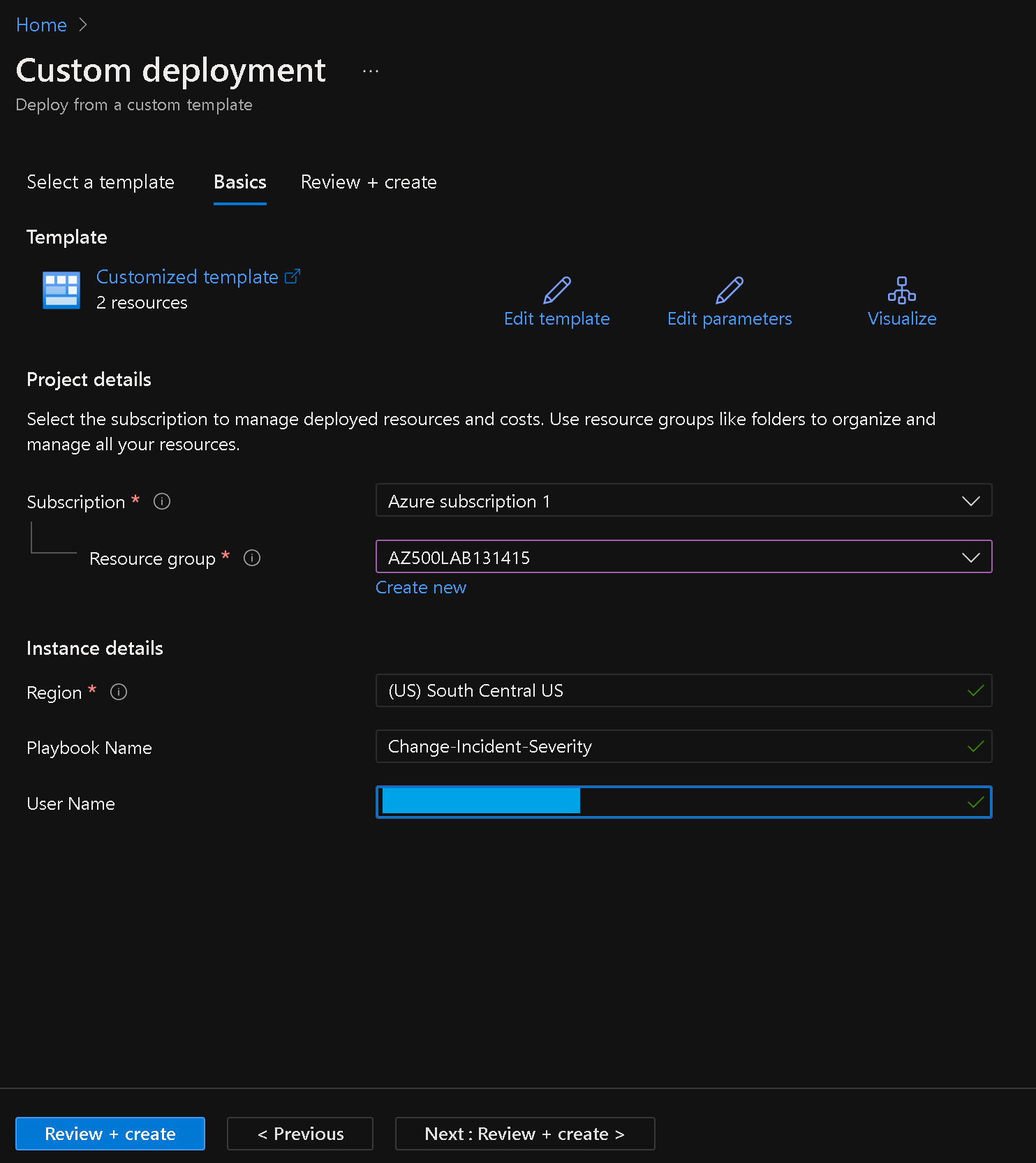Click the '2 resources' text
Image resolution: width=1036 pixels, height=1163 pixels.
142,303
